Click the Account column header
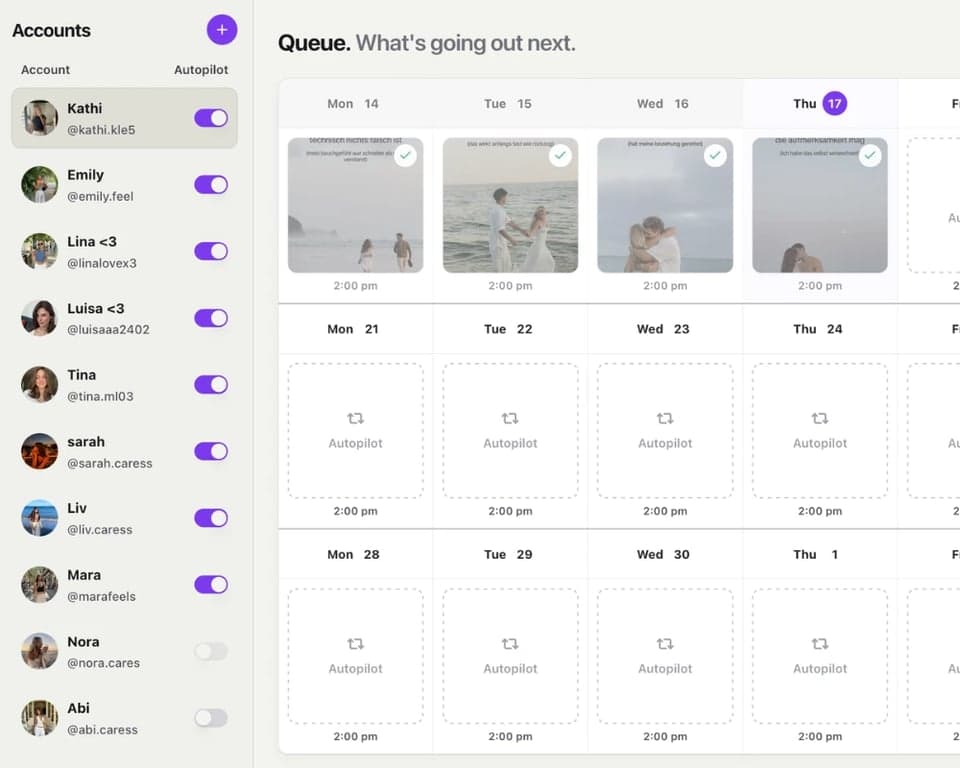Viewport: 960px width, 768px height. pos(45,70)
